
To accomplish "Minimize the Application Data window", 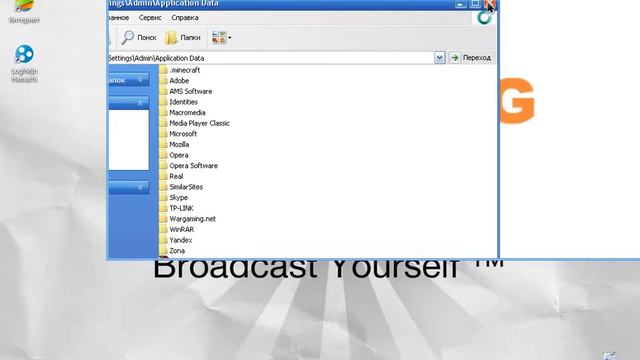I will pyautogui.click(x=460, y=4).
